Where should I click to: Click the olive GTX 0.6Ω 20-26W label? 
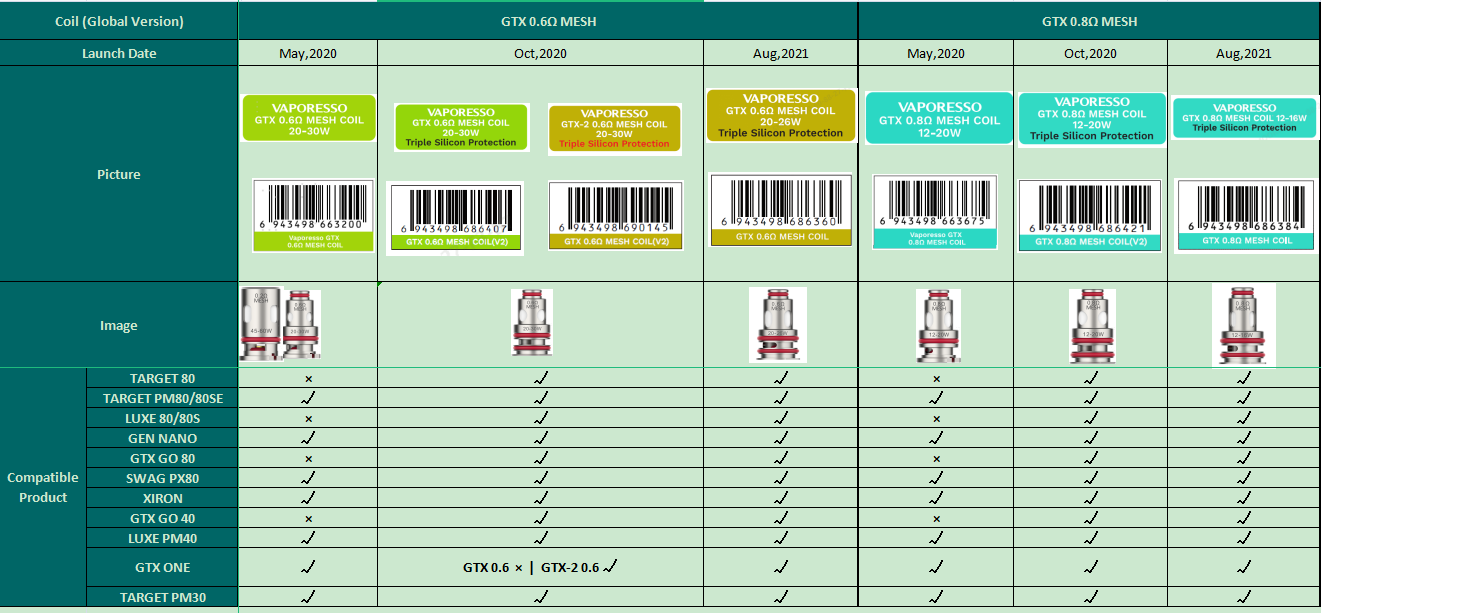click(x=781, y=116)
